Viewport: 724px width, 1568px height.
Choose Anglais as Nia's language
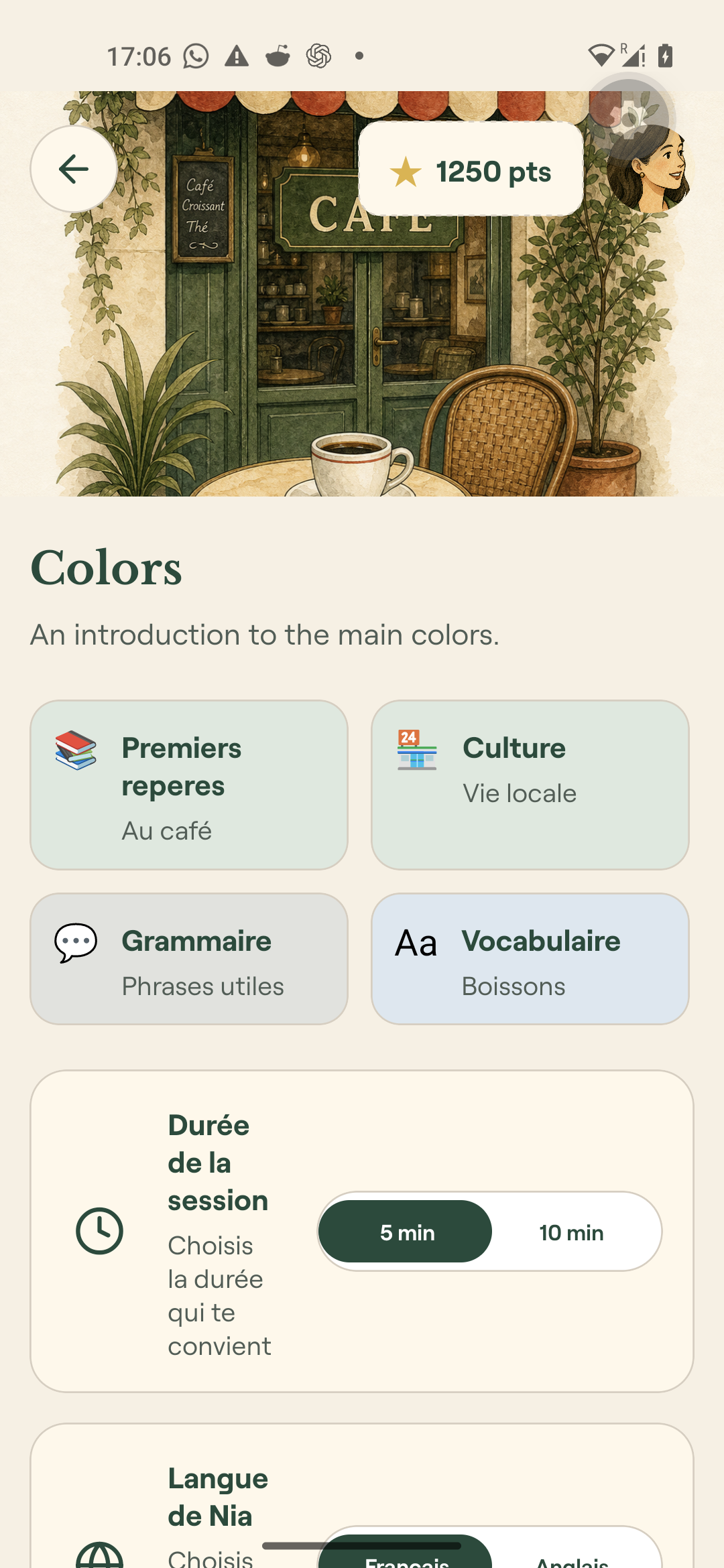click(572, 1555)
